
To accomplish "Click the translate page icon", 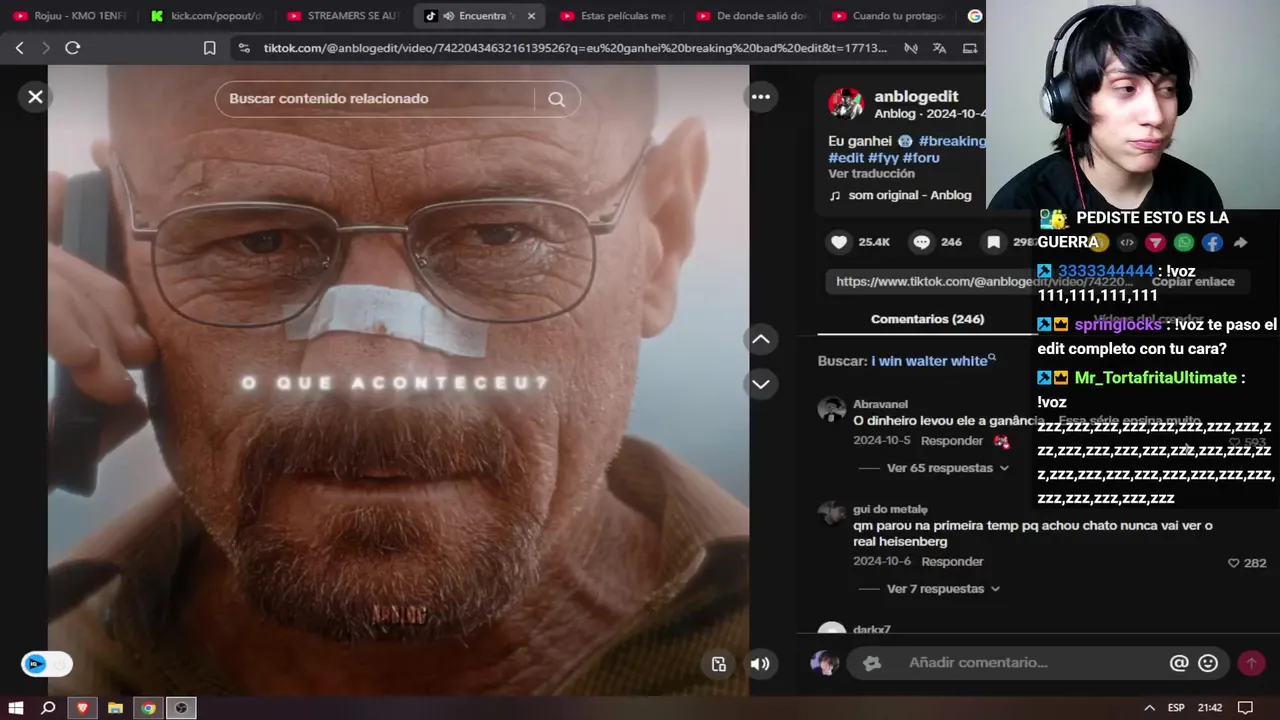I will pos(939,48).
